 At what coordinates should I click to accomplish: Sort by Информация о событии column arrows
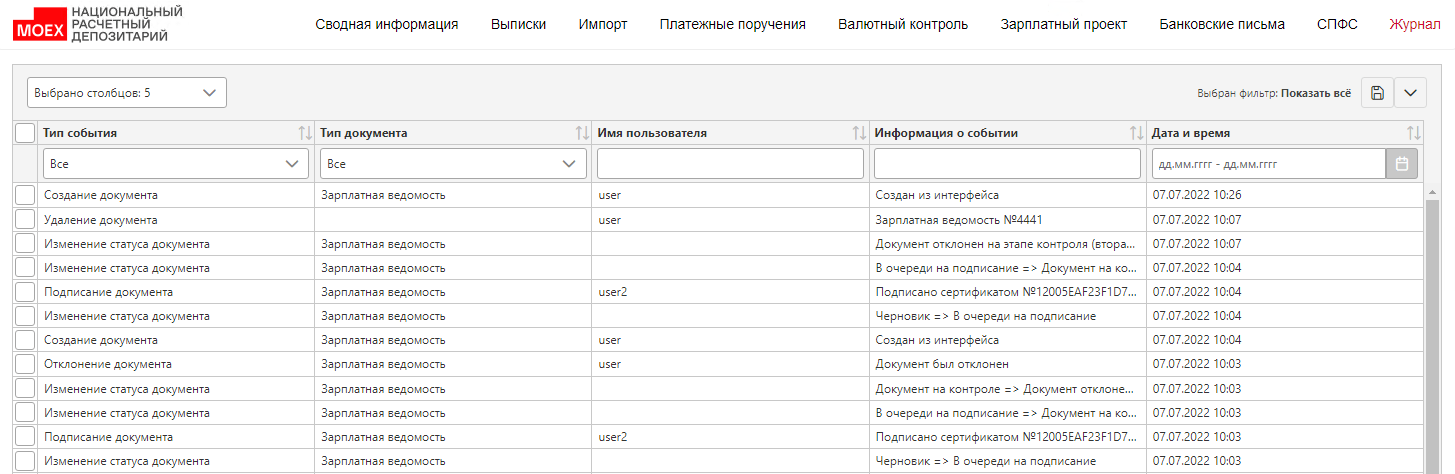[1136, 133]
